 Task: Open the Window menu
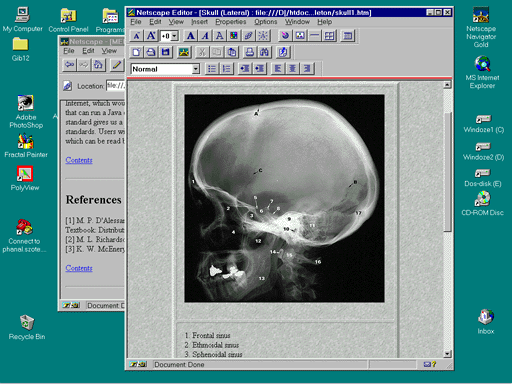tap(297, 22)
